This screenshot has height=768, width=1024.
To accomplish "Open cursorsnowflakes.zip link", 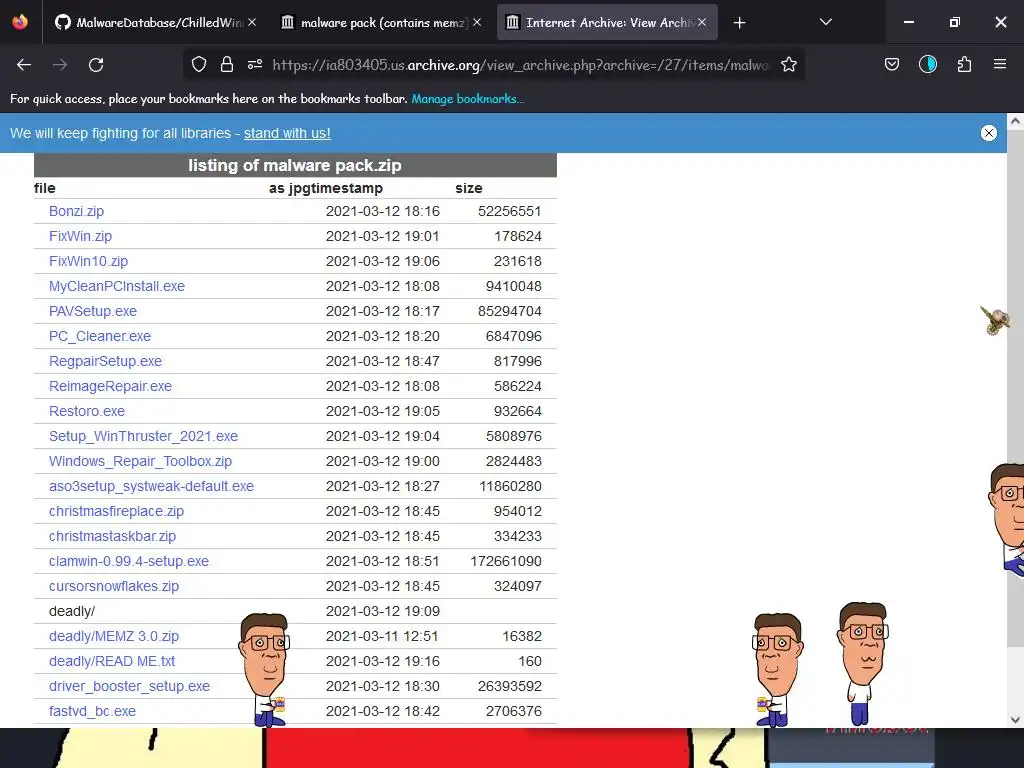I will [x=114, y=586].
